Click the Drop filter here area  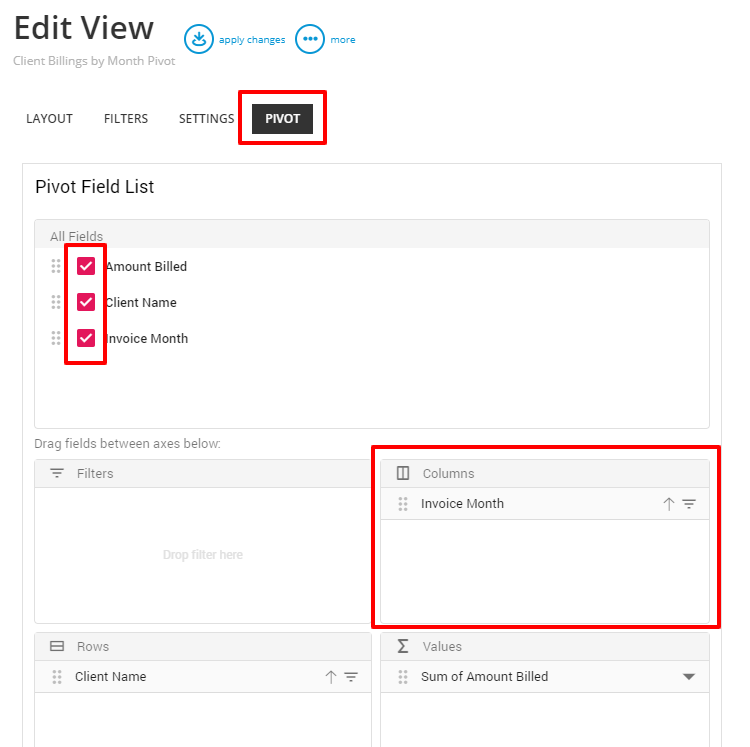(x=203, y=555)
